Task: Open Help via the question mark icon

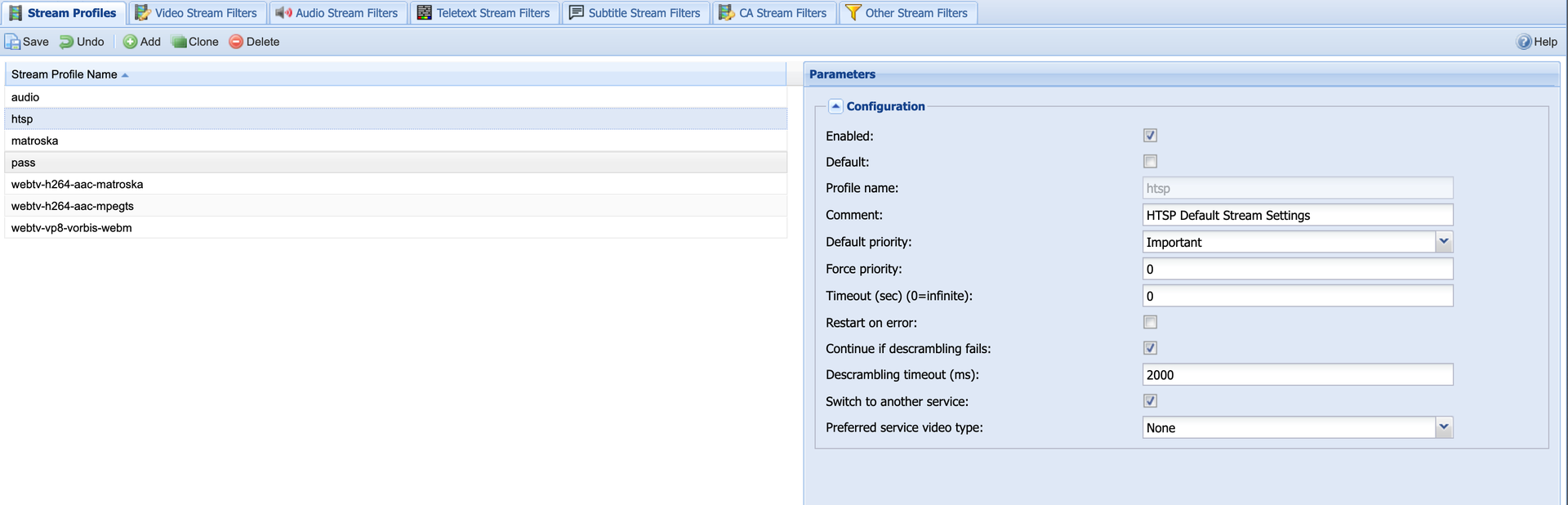Action: pyautogui.click(x=1524, y=42)
